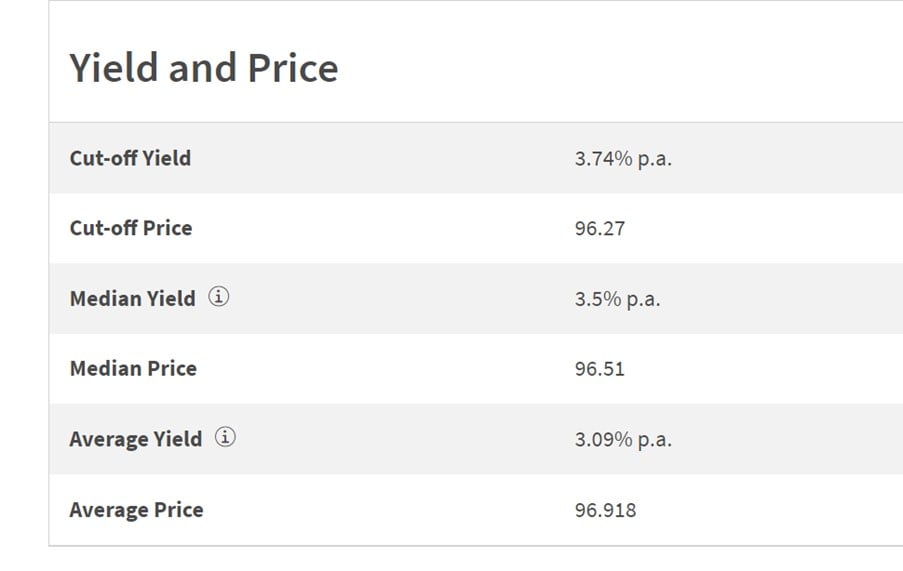Click the Median Price label
903x571 pixels.
(133, 369)
